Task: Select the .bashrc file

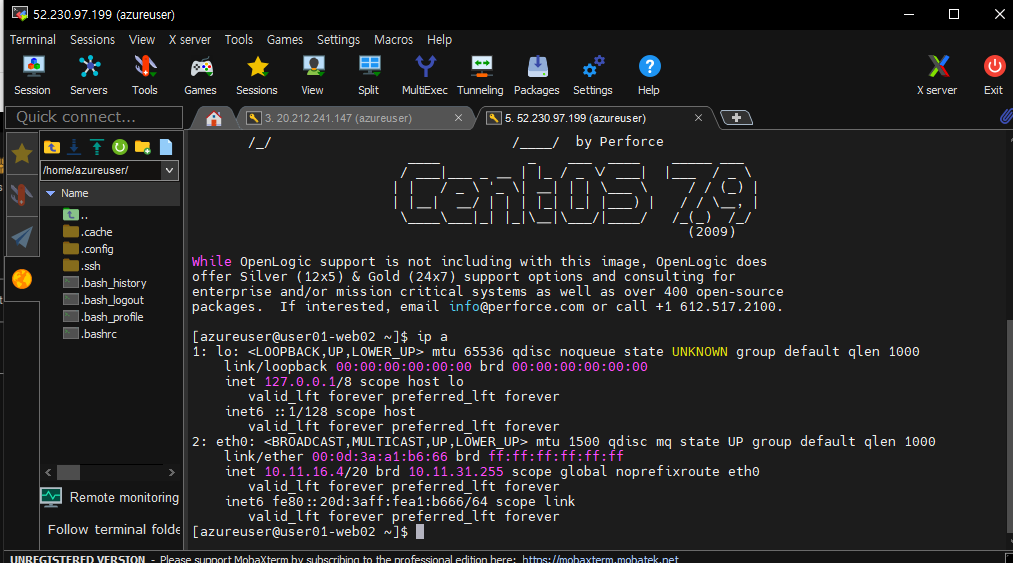Action: pos(90,334)
